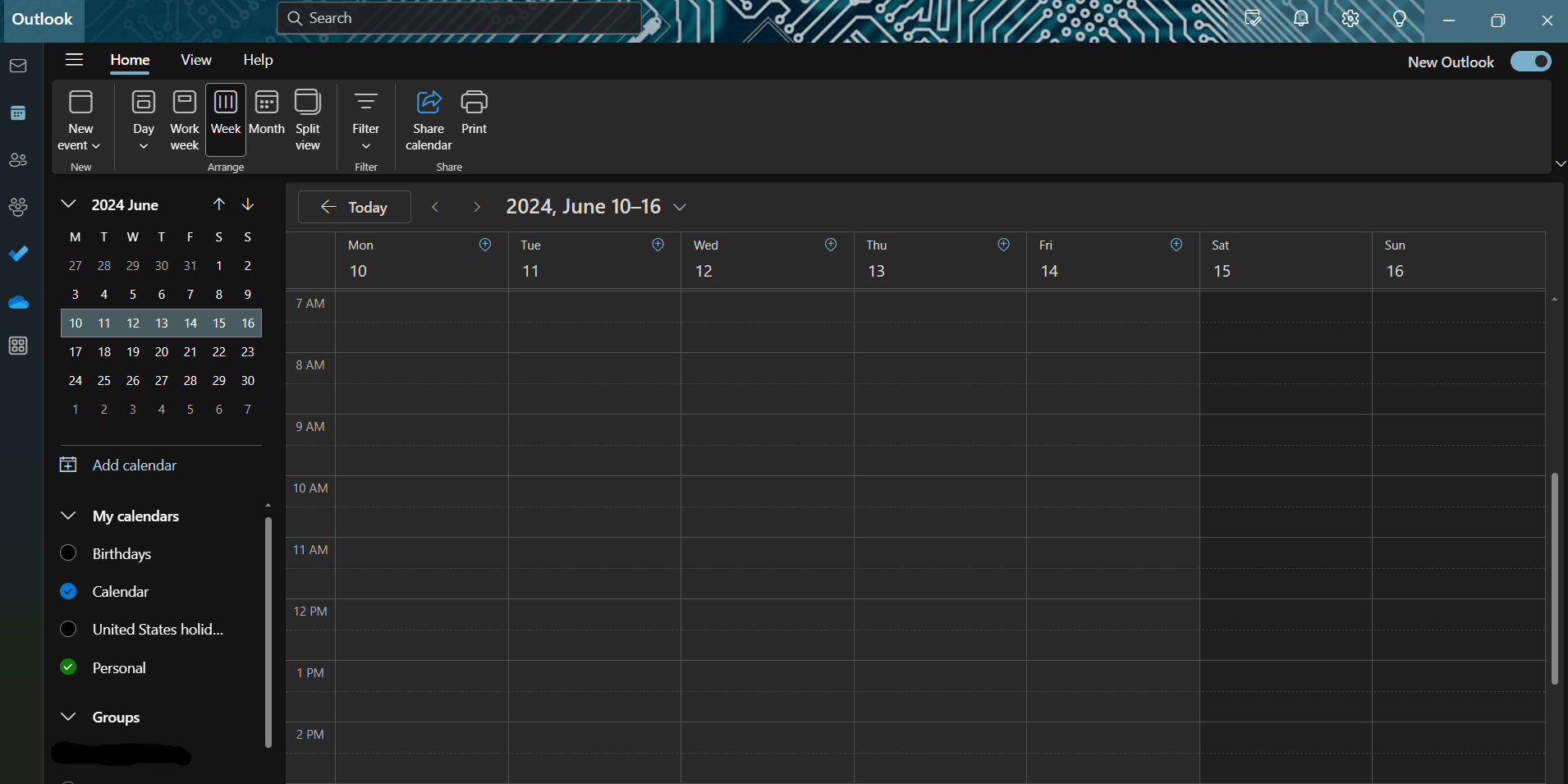This screenshot has width=1568, height=784.
Task: Click the calendars list scrollbar
Action: (x=268, y=632)
